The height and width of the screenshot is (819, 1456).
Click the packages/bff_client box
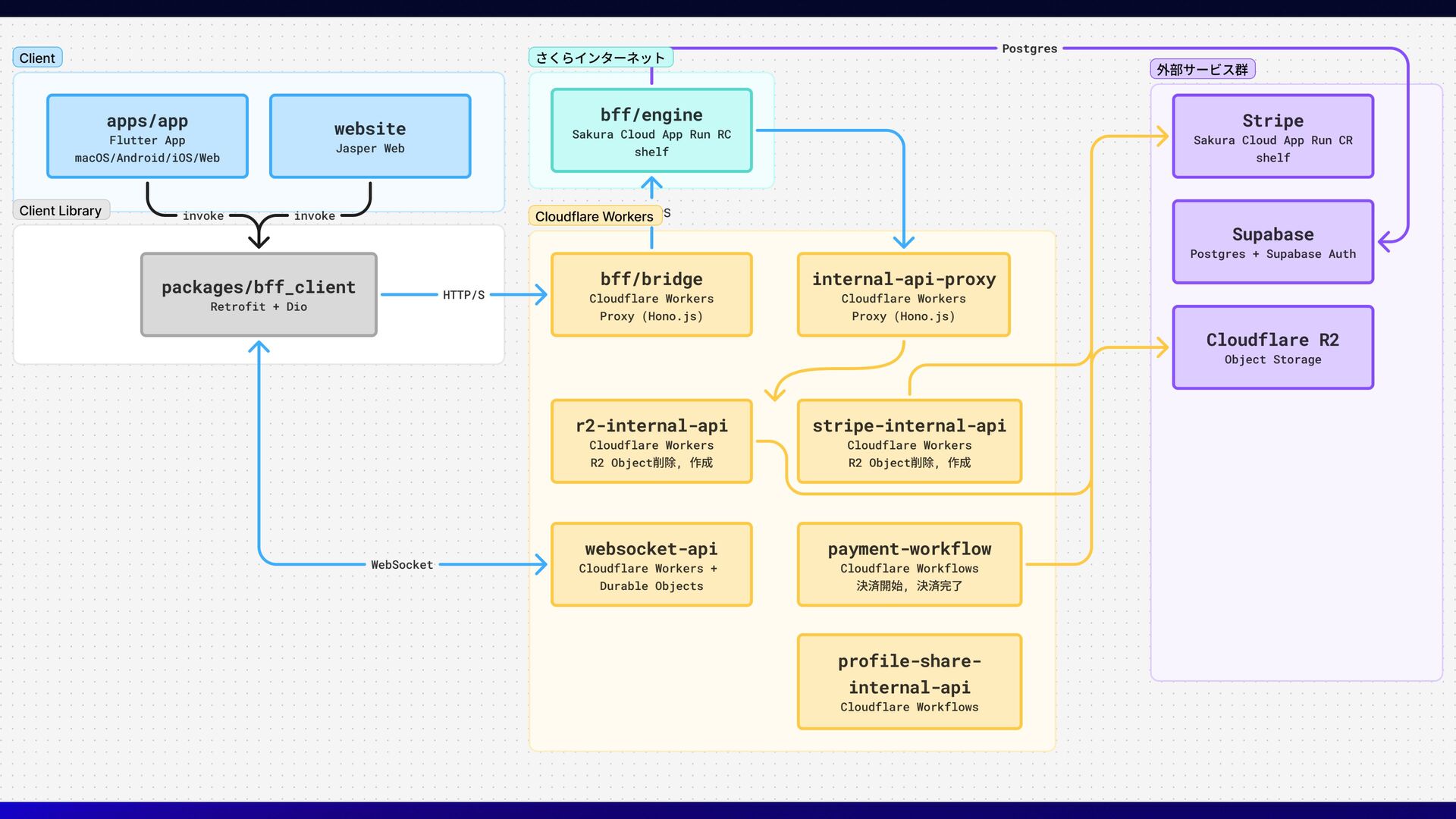coord(259,295)
